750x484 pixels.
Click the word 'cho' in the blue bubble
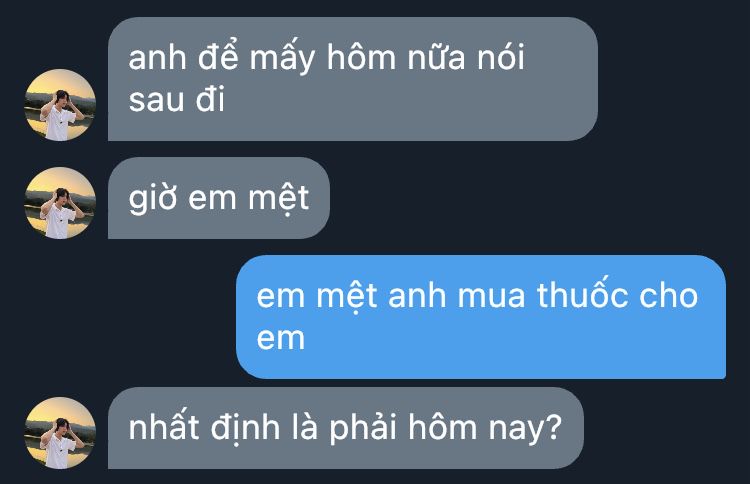coord(669,296)
